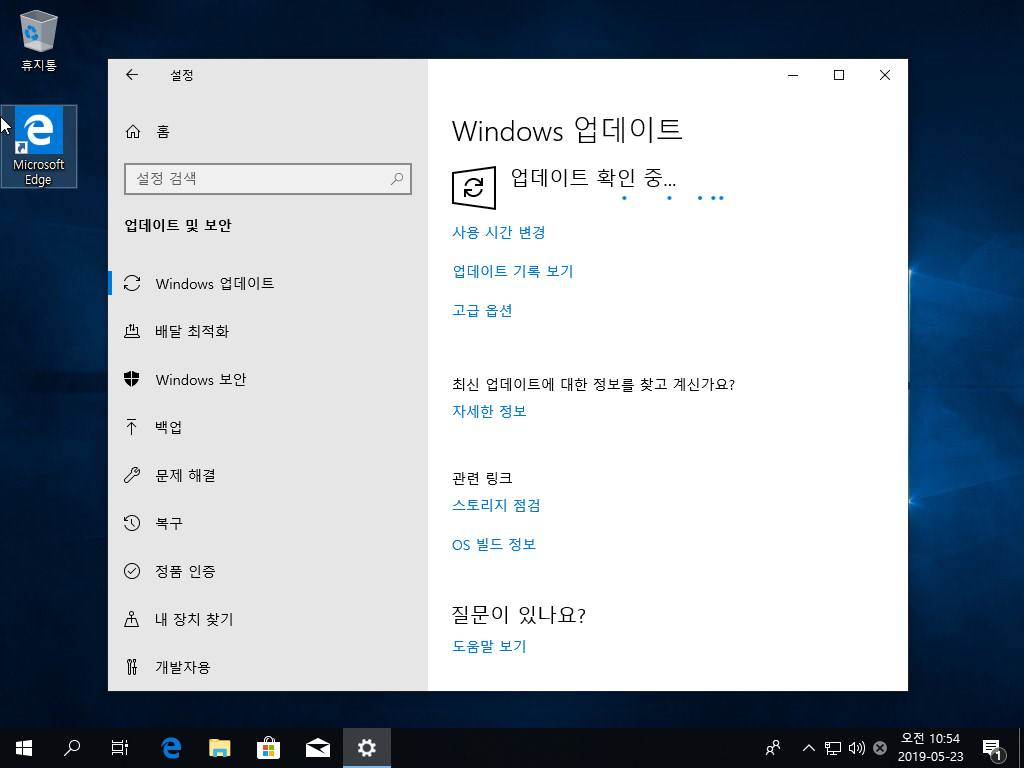Click the 백업 upload arrow icon
The width and height of the screenshot is (1024, 768).
(x=131, y=427)
